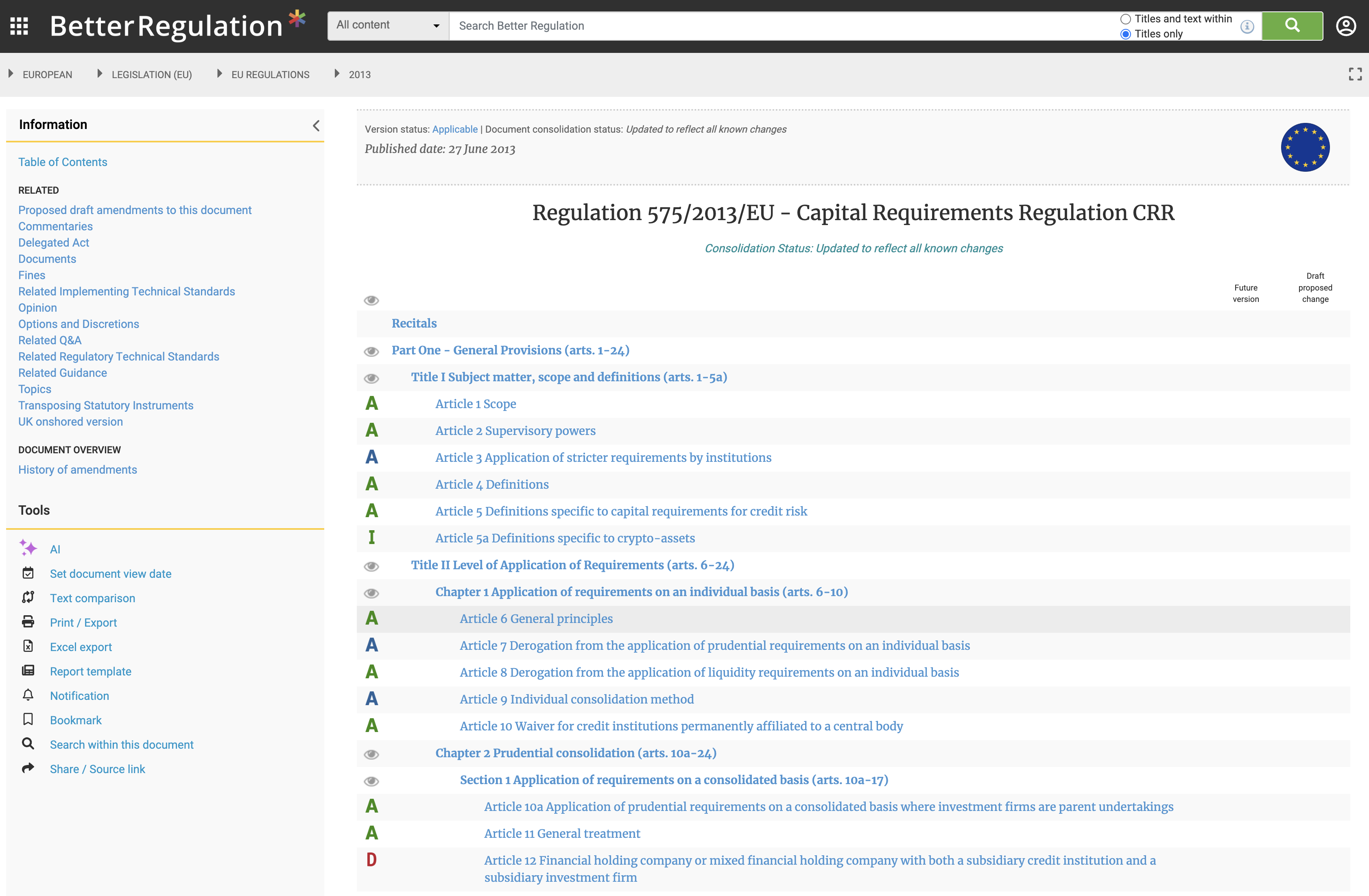This screenshot has height=896, width=1369.
Task: Click the AI sparkle tool icon
Action: tap(28, 548)
